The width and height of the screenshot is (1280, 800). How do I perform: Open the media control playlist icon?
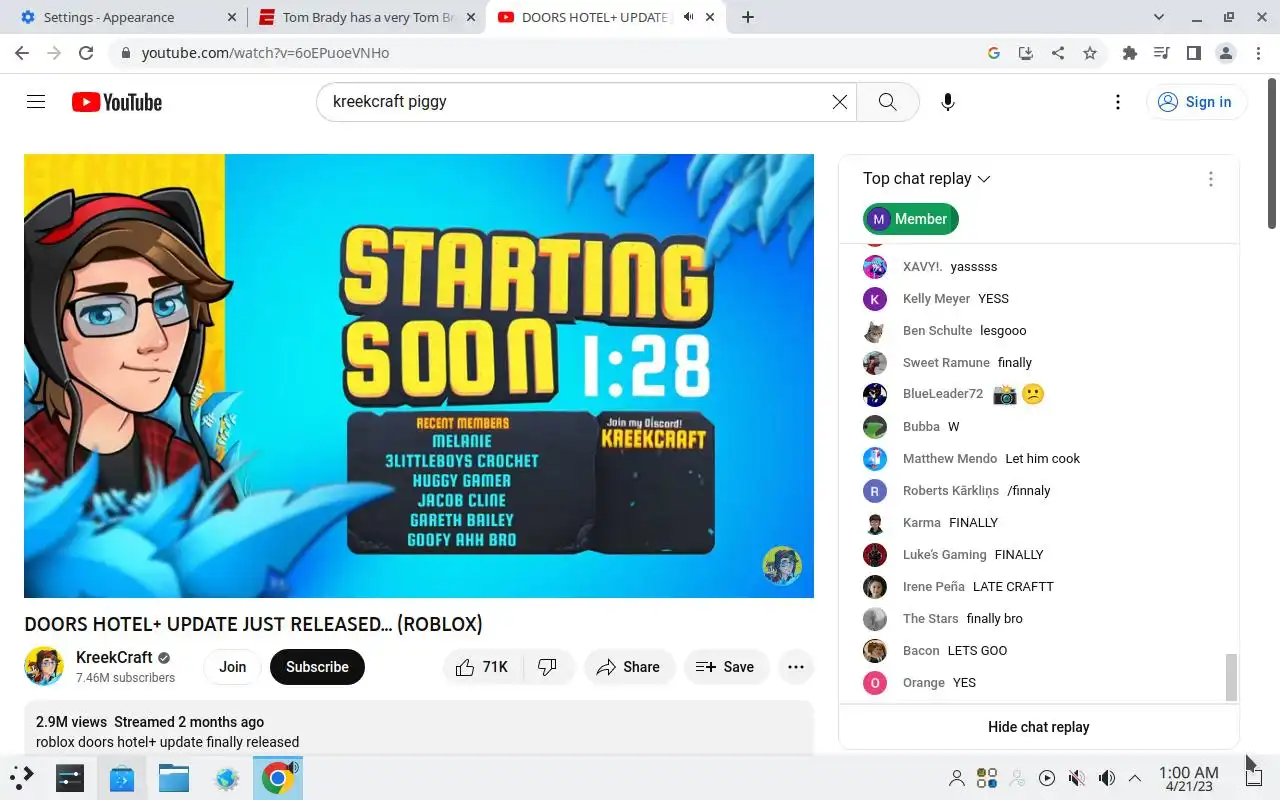[x=1162, y=53]
